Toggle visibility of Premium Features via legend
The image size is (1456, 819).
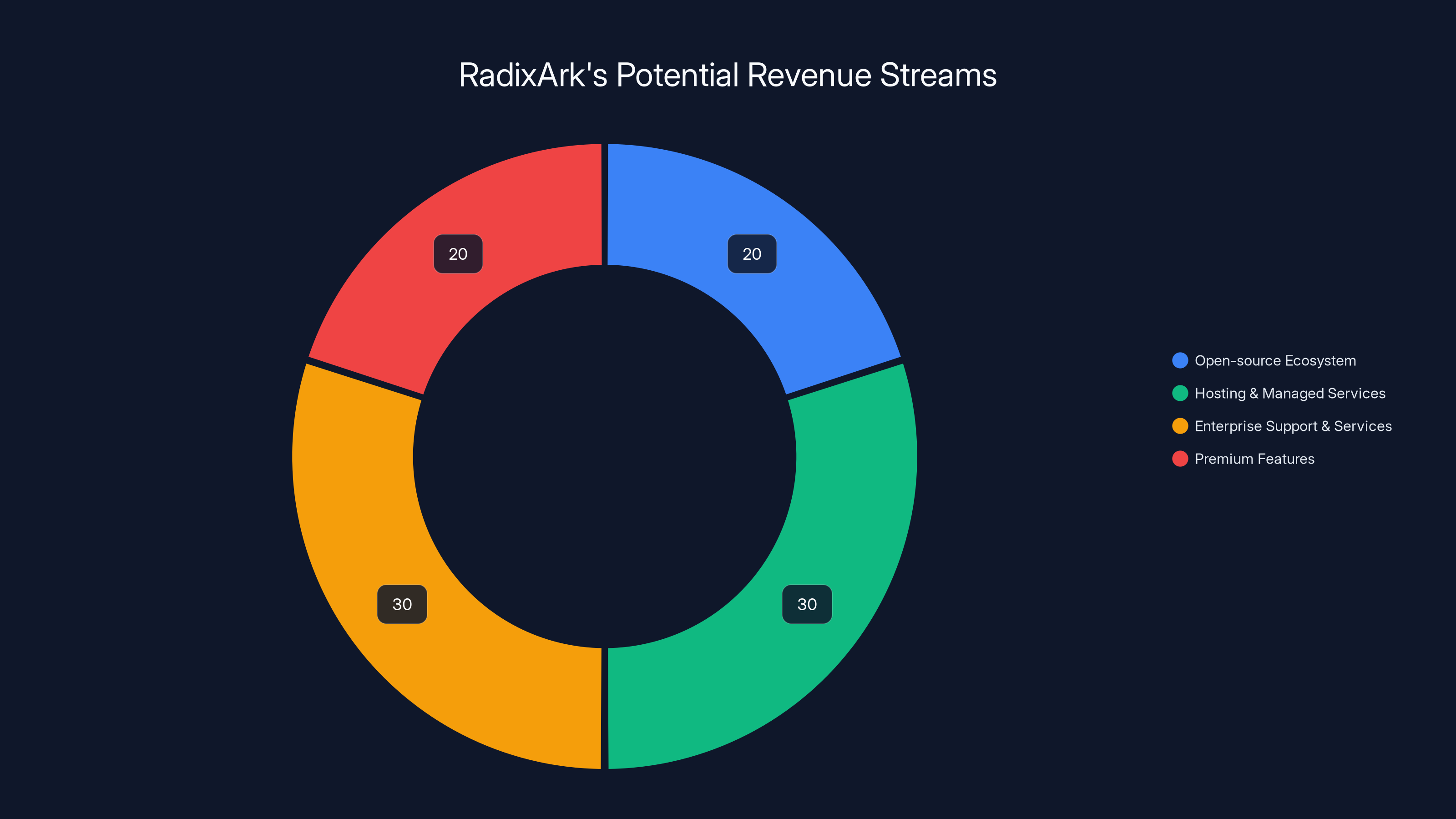(x=1254, y=459)
